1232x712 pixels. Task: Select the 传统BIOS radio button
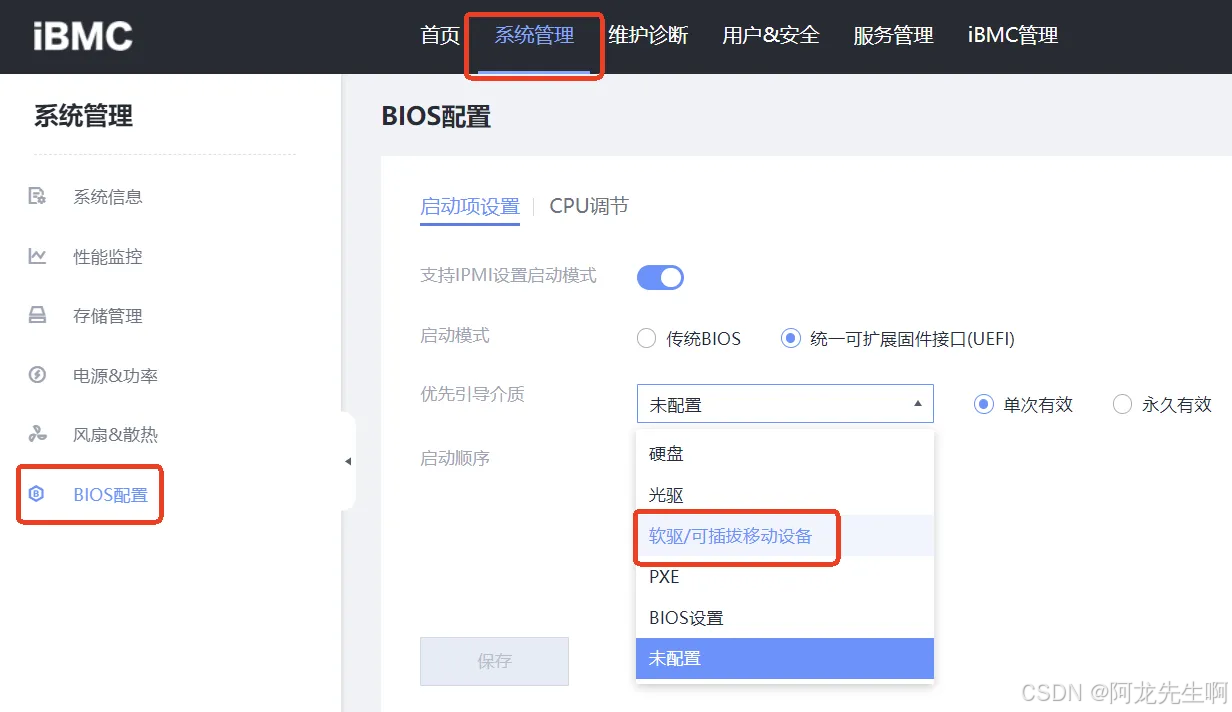point(647,339)
